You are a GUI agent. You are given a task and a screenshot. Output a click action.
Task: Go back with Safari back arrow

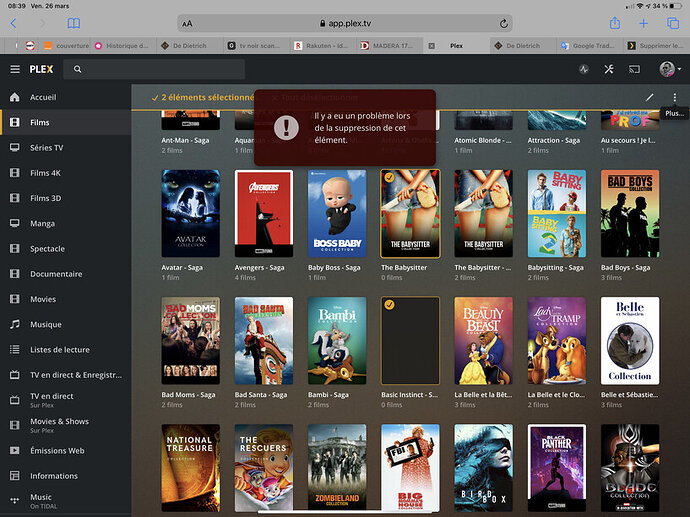pyautogui.click(x=13, y=23)
